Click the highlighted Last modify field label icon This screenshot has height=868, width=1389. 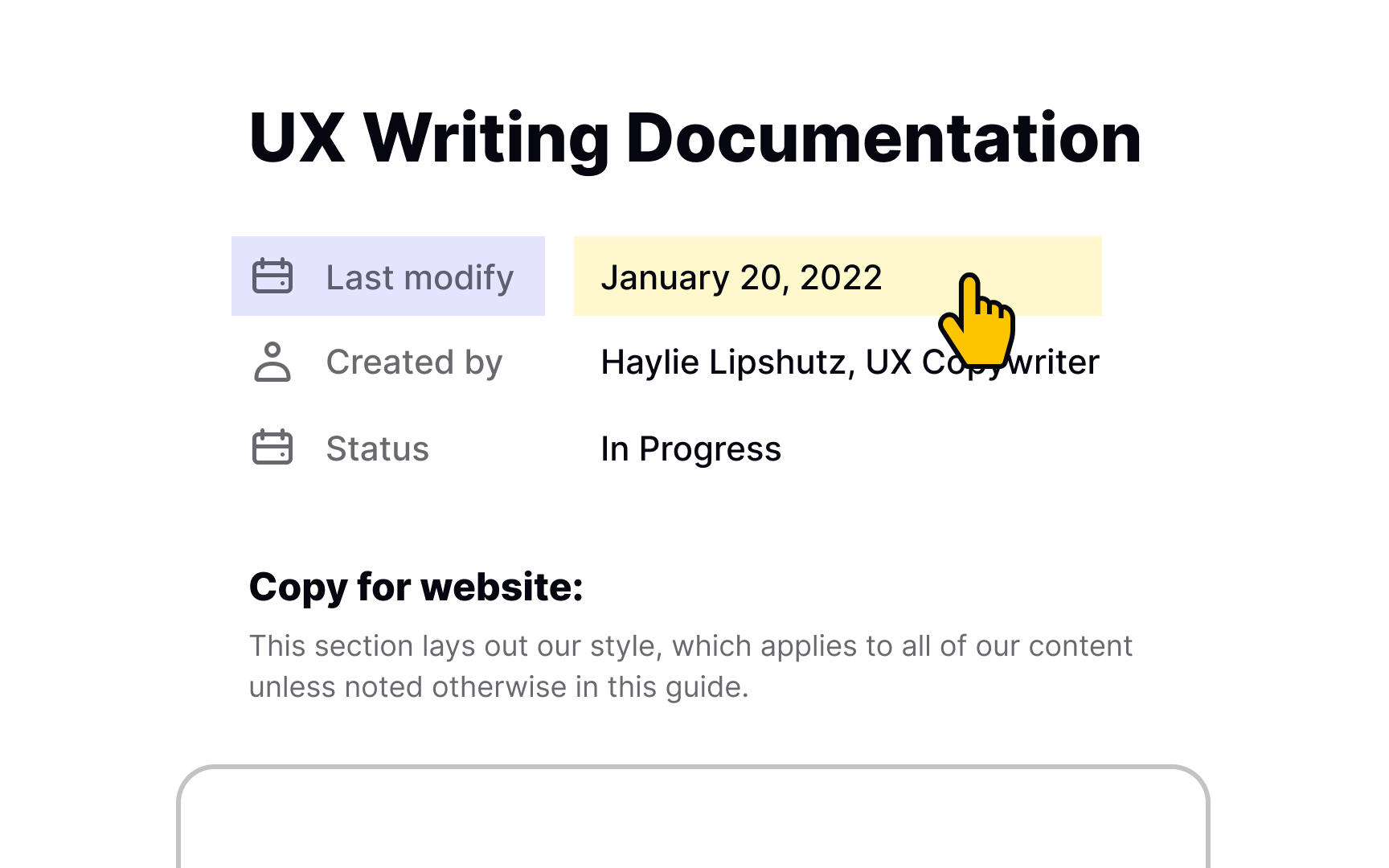pyautogui.click(x=271, y=276)
